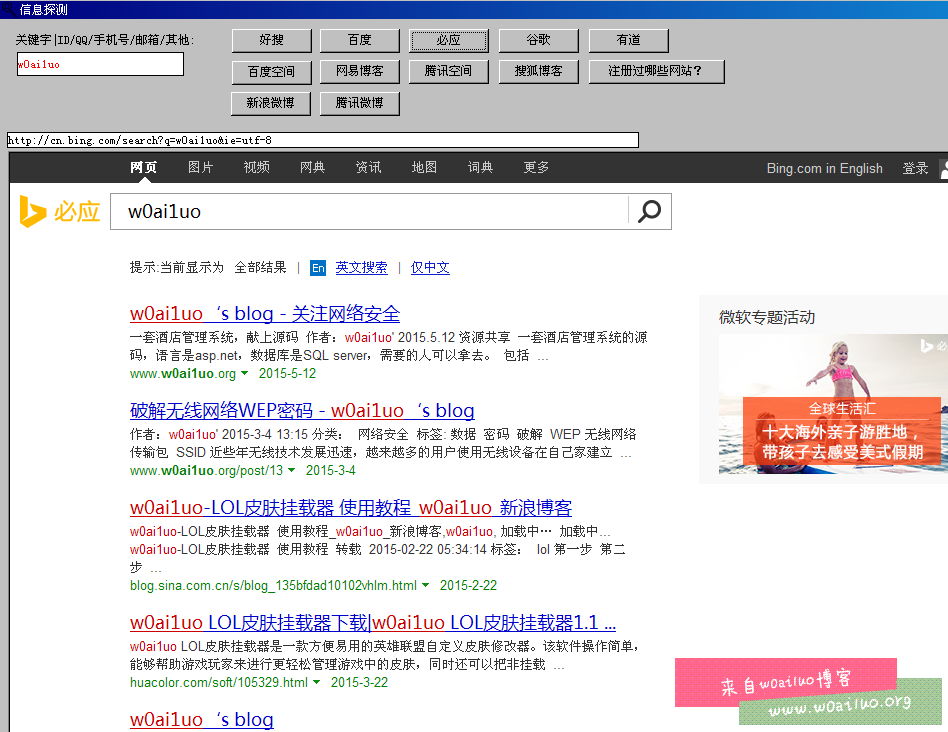
Task: Expand dropdown arrow next to www.w0ai1uo.org
Action: click(x=245, y=374)
